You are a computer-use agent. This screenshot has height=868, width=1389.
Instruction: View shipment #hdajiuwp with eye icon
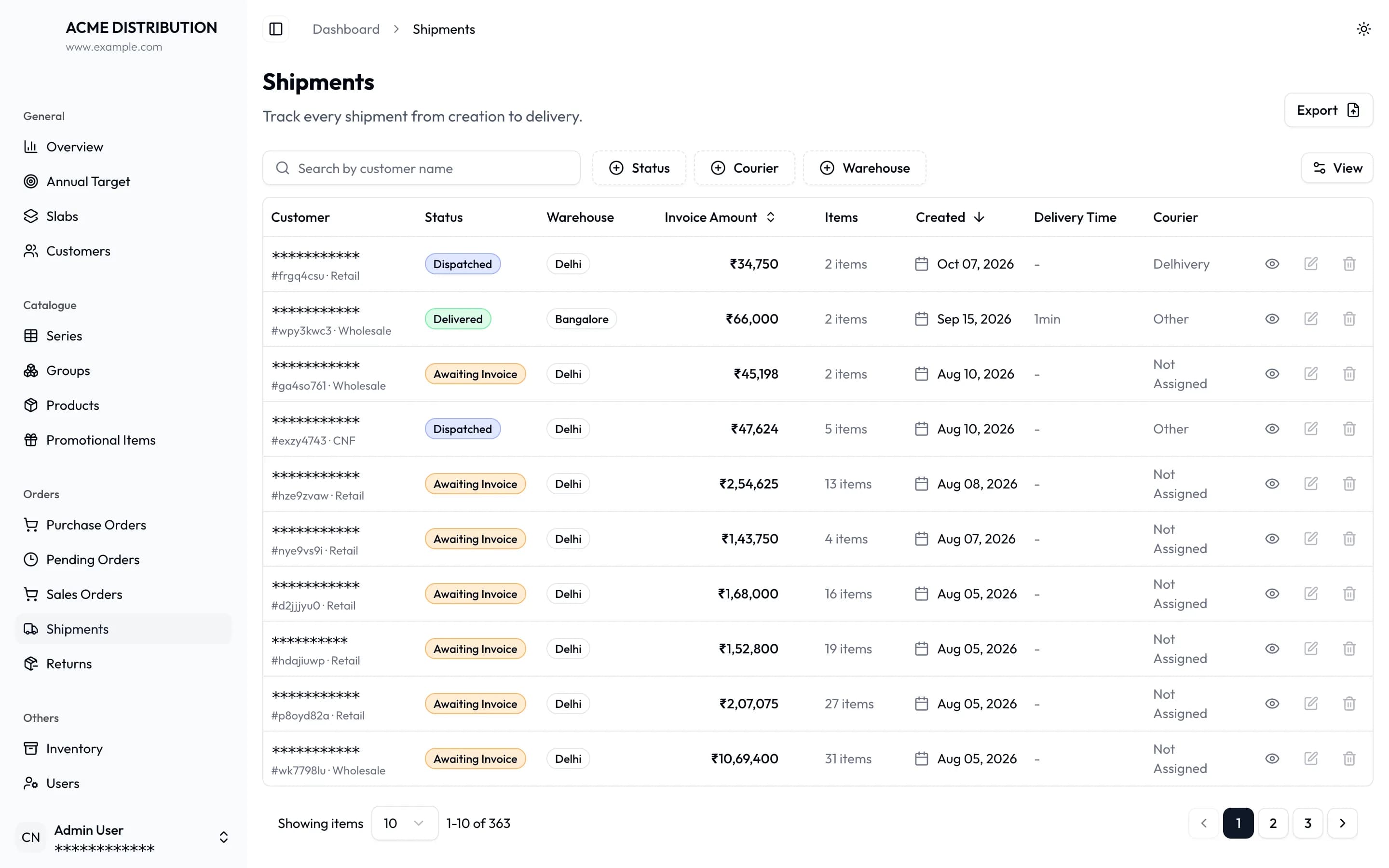[1272, 649]
